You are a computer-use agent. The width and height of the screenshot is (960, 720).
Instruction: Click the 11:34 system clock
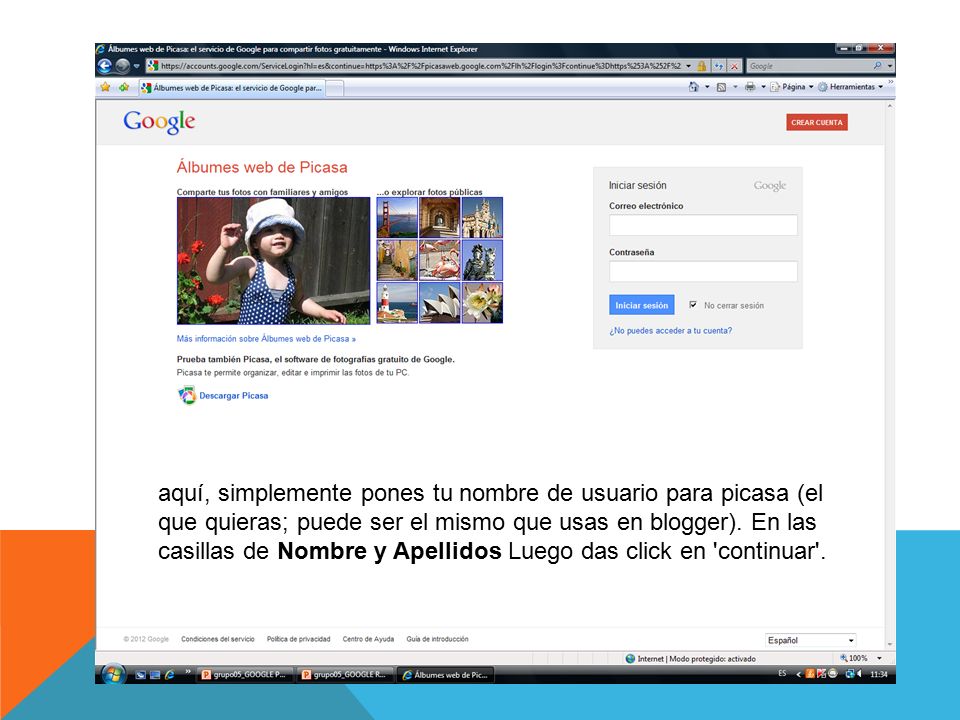879,674
